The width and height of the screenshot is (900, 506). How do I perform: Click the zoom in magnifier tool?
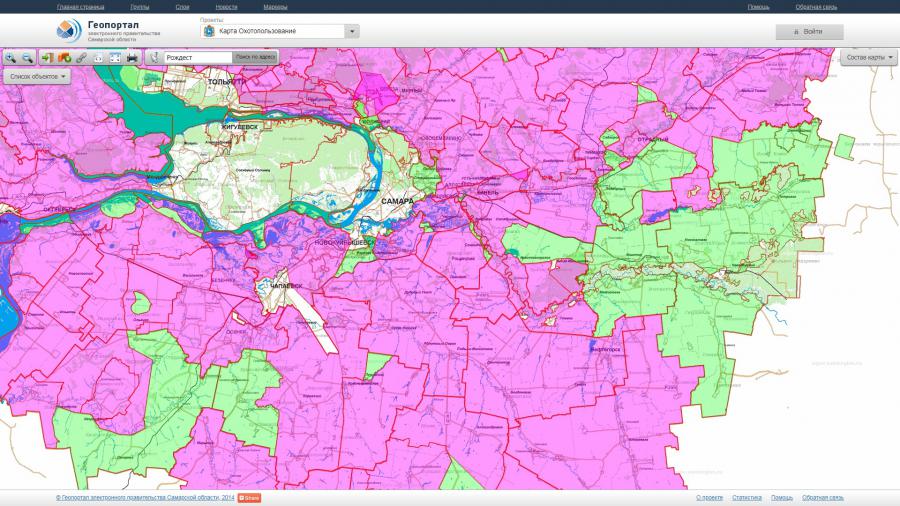tap(11, 58)
